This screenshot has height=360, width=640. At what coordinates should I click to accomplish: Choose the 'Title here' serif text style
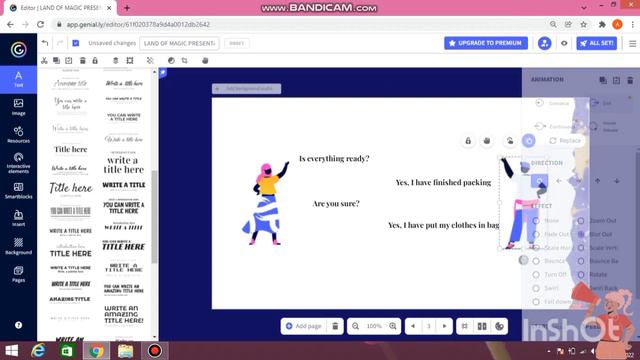click(x=71, y=149)
